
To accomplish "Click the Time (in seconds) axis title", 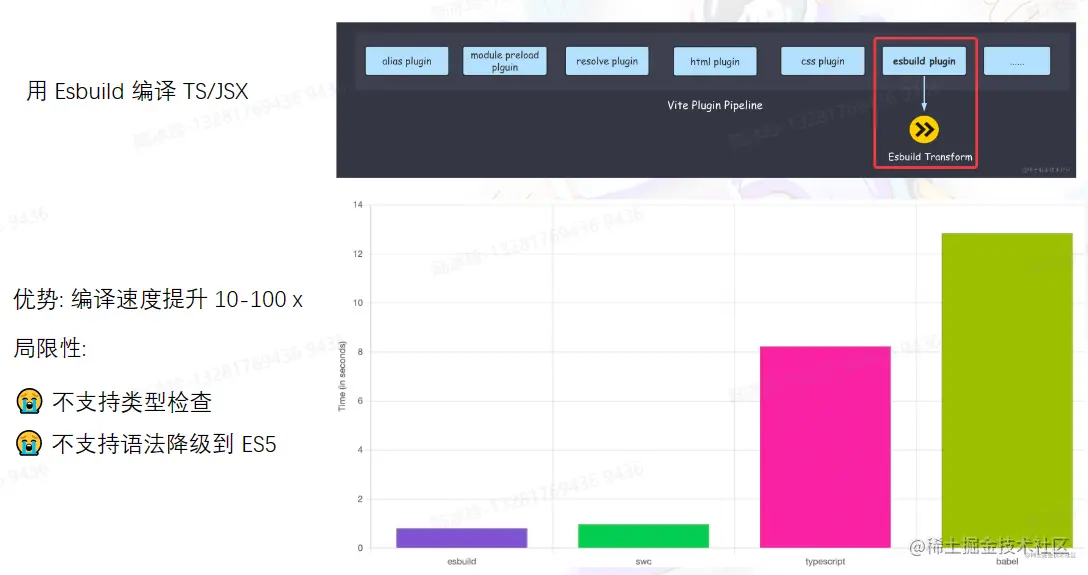I will (x=341, y=376).
